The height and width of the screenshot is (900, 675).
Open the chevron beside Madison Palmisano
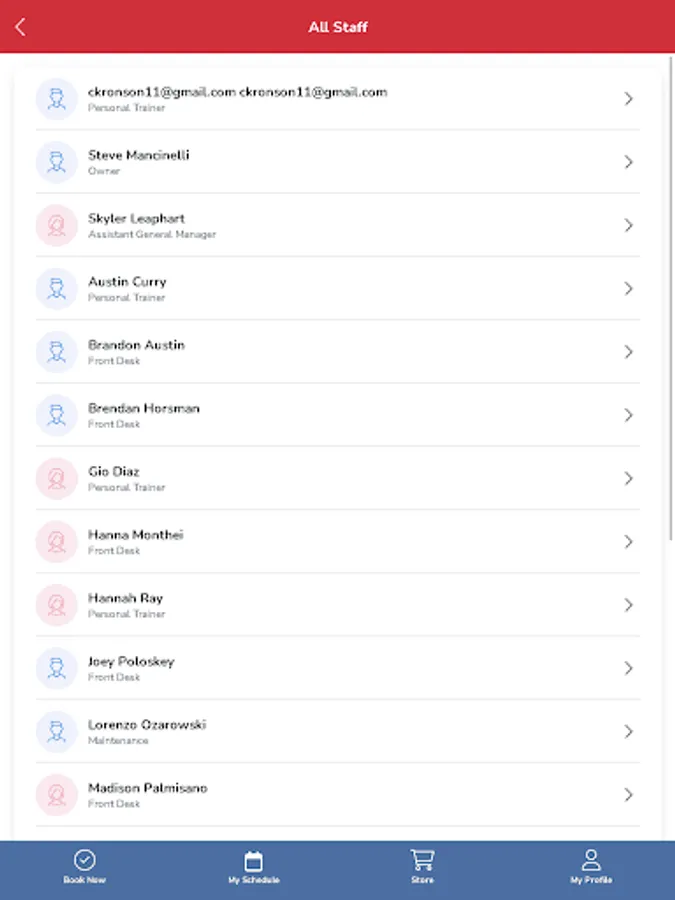tap(628, 795)
